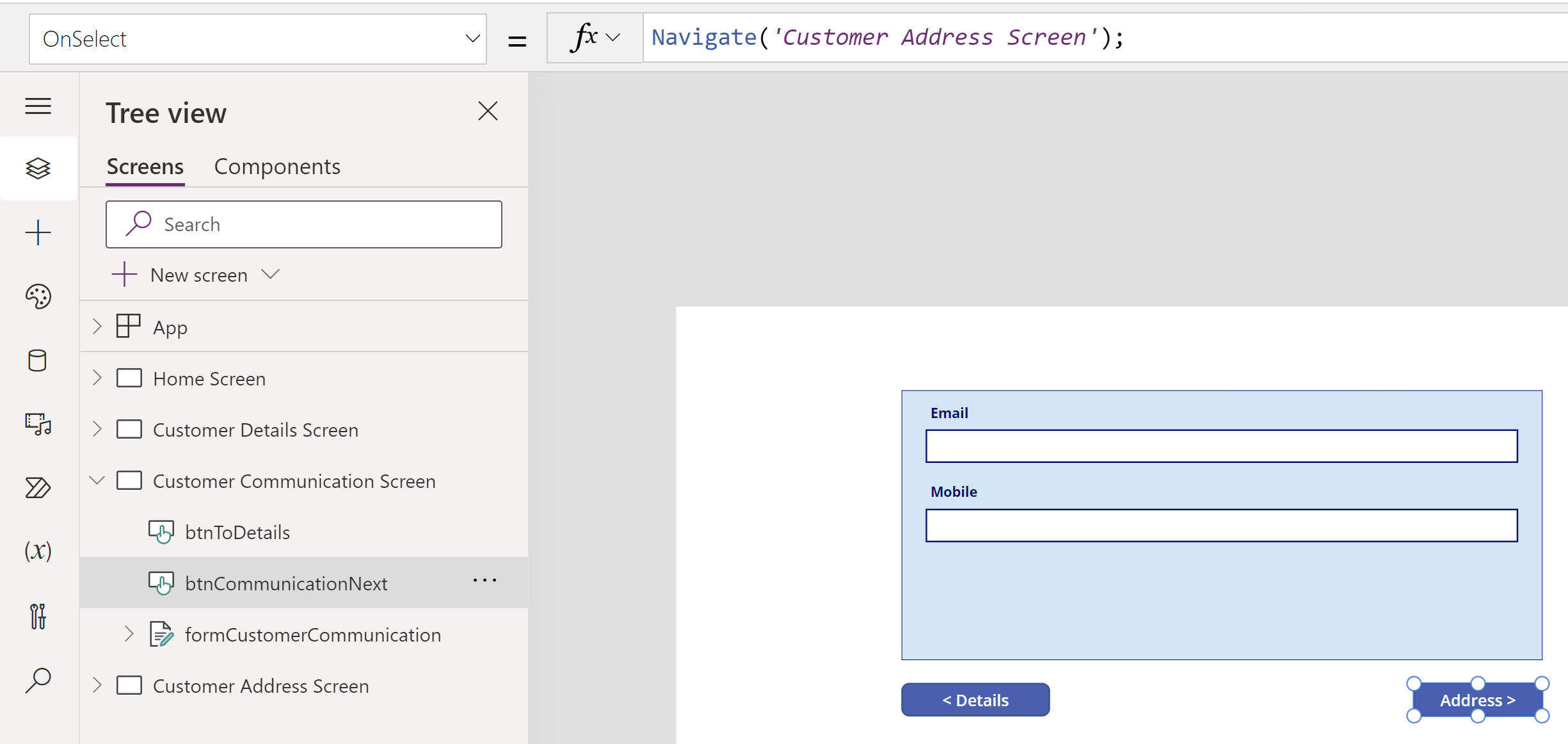Click the Insert plus icon in left rail
This screenshot has width=1568, height=744.
[38, 232]
